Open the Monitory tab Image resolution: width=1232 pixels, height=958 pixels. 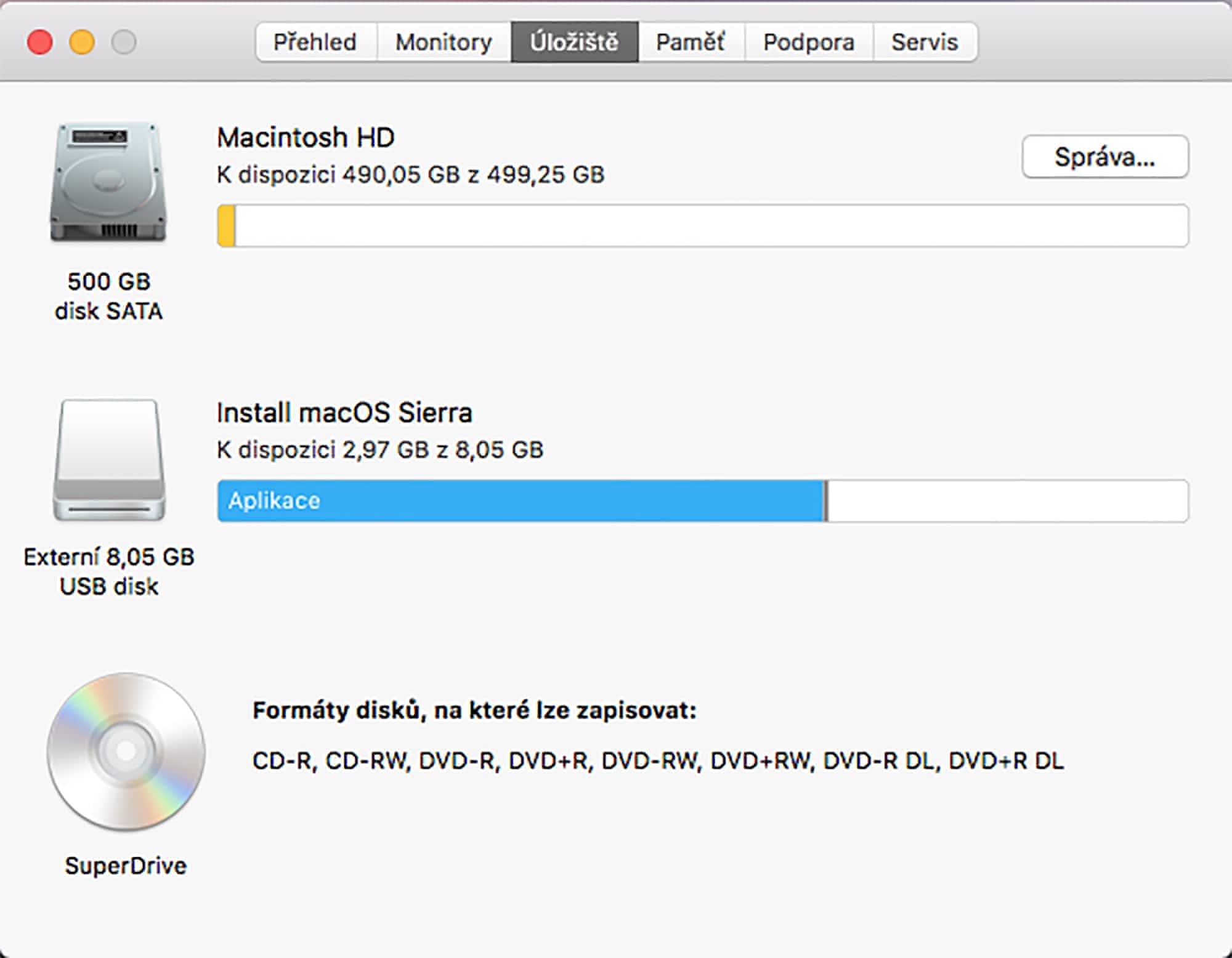(x=444, y=42)
